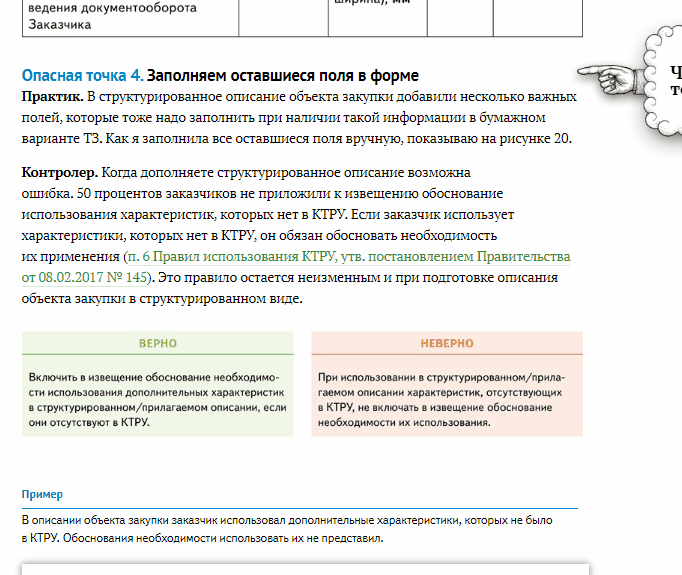
Task: Click the bold word "Практик."
Action: (52, 96)
